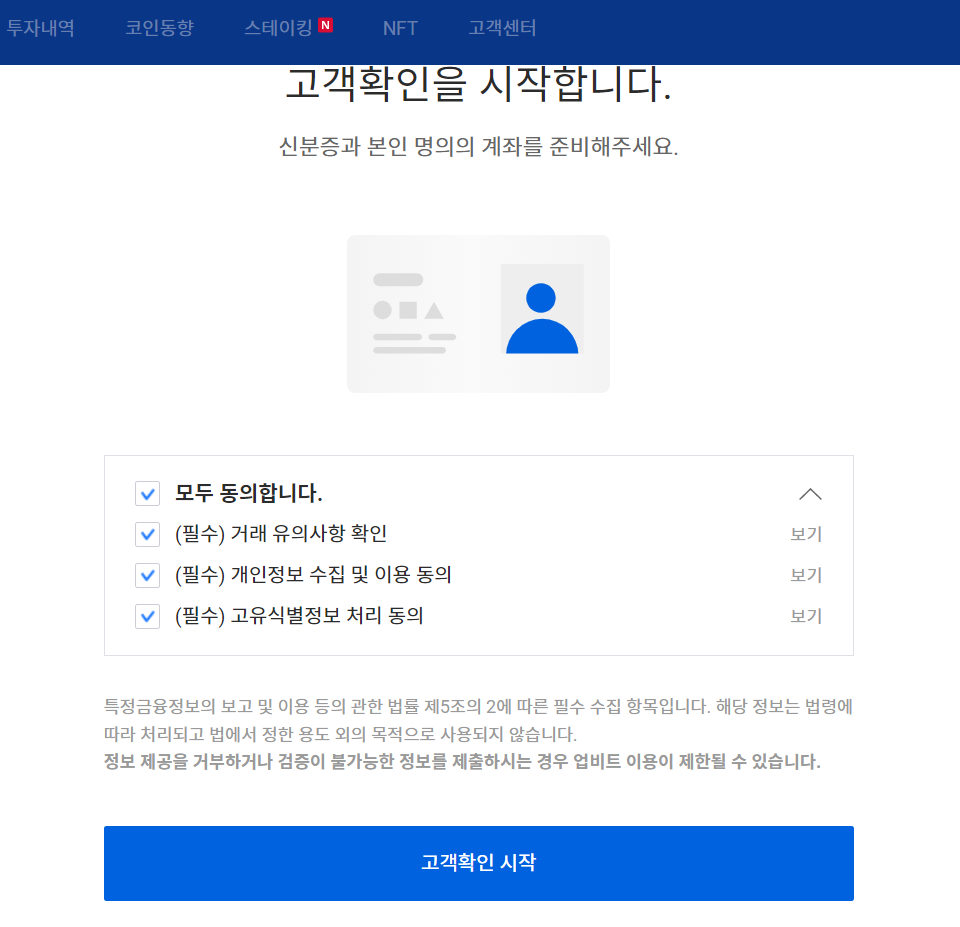Click the (필수) 개인정보 수집 및 이용 동의 label
The height and width of the screenshot is (927, 960).
coord(313,575)
